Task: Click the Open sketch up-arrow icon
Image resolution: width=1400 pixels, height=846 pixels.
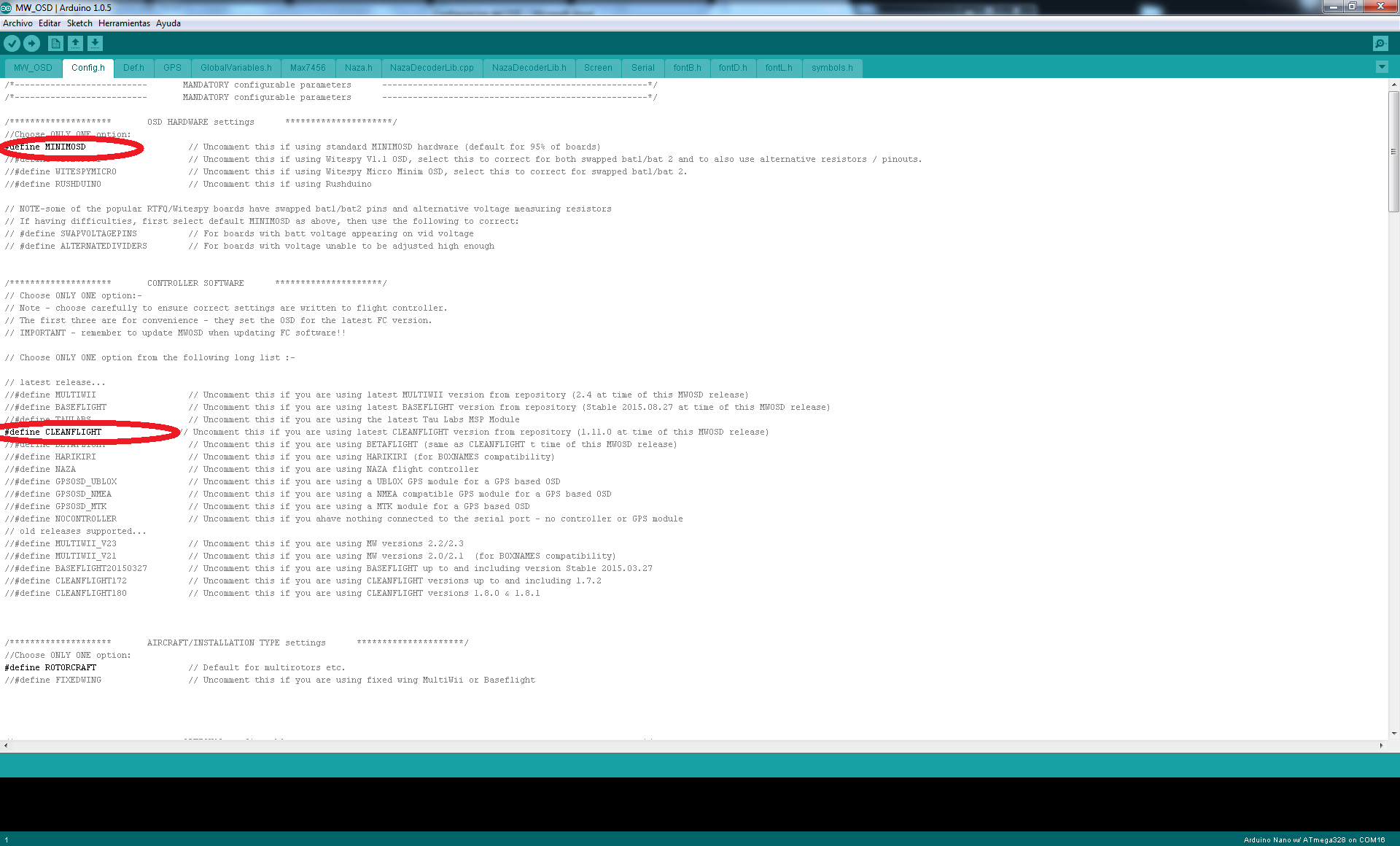Action: tap(75, 44)
